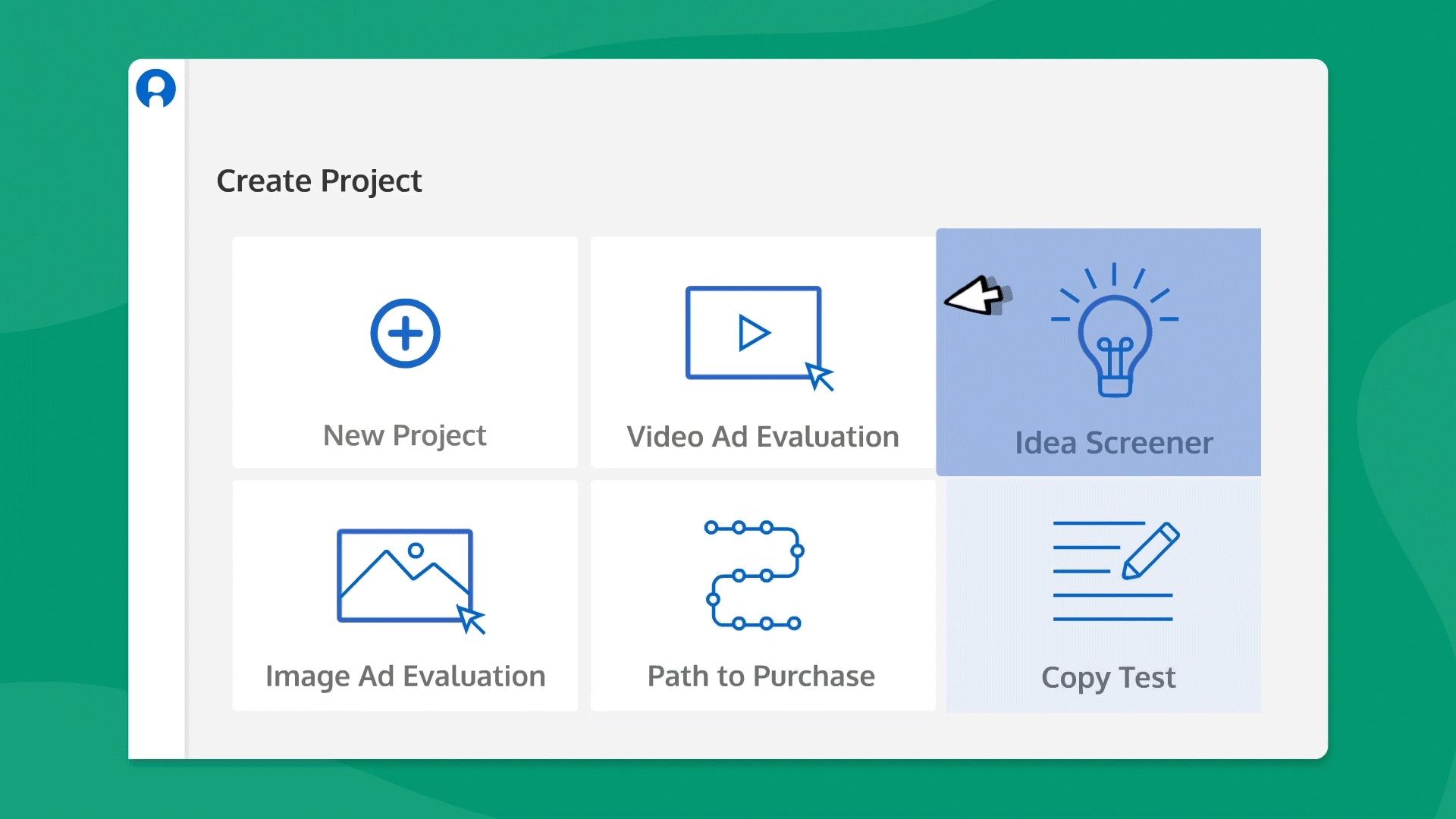Select Path to Purchase text label
Viewport: 1456px width, 819px height.
click(761, 676)
